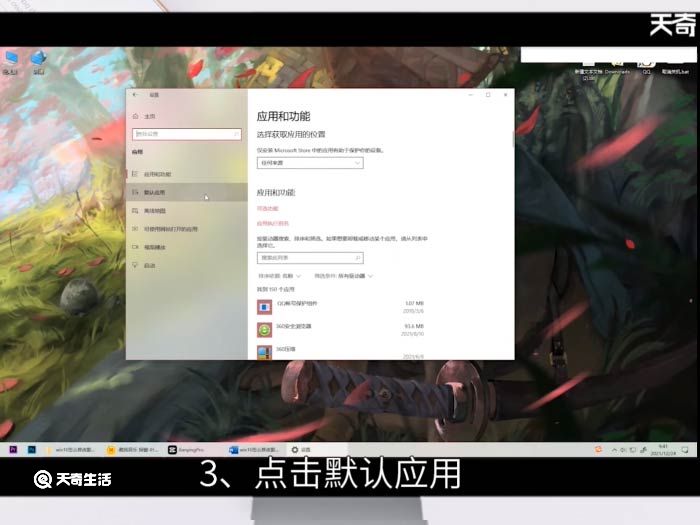Select the QQ desktop shortcut label
This screenshot has height=525, width=700.
click(646, 71)
